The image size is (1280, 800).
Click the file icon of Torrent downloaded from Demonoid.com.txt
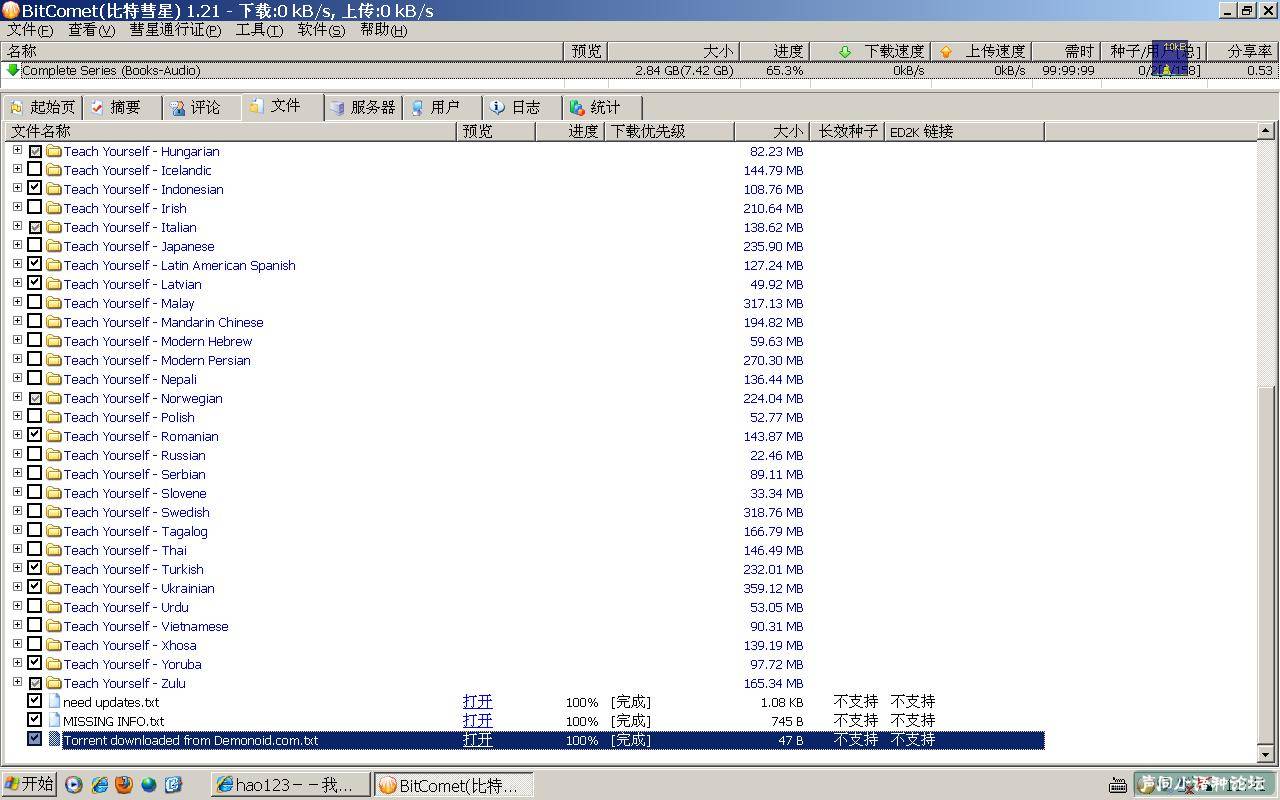point(54,740)
